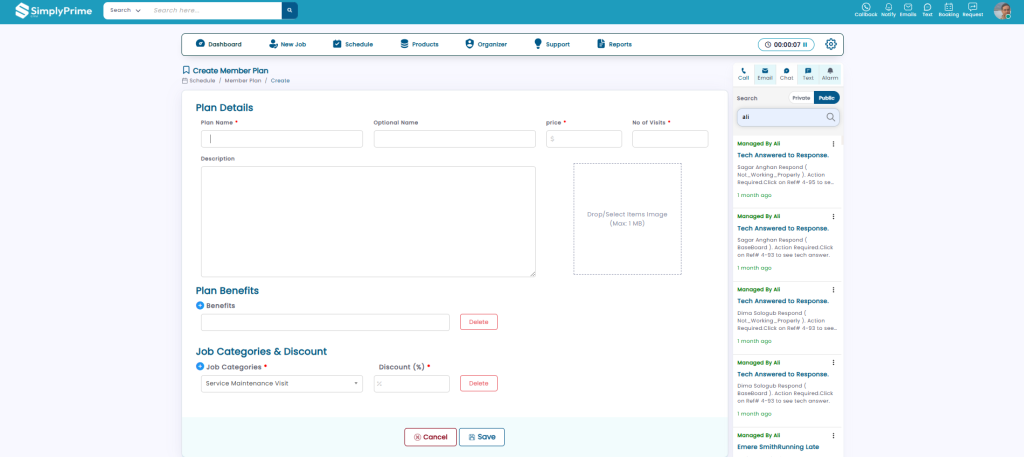Switch to the Chat tab

click(786, 74)
